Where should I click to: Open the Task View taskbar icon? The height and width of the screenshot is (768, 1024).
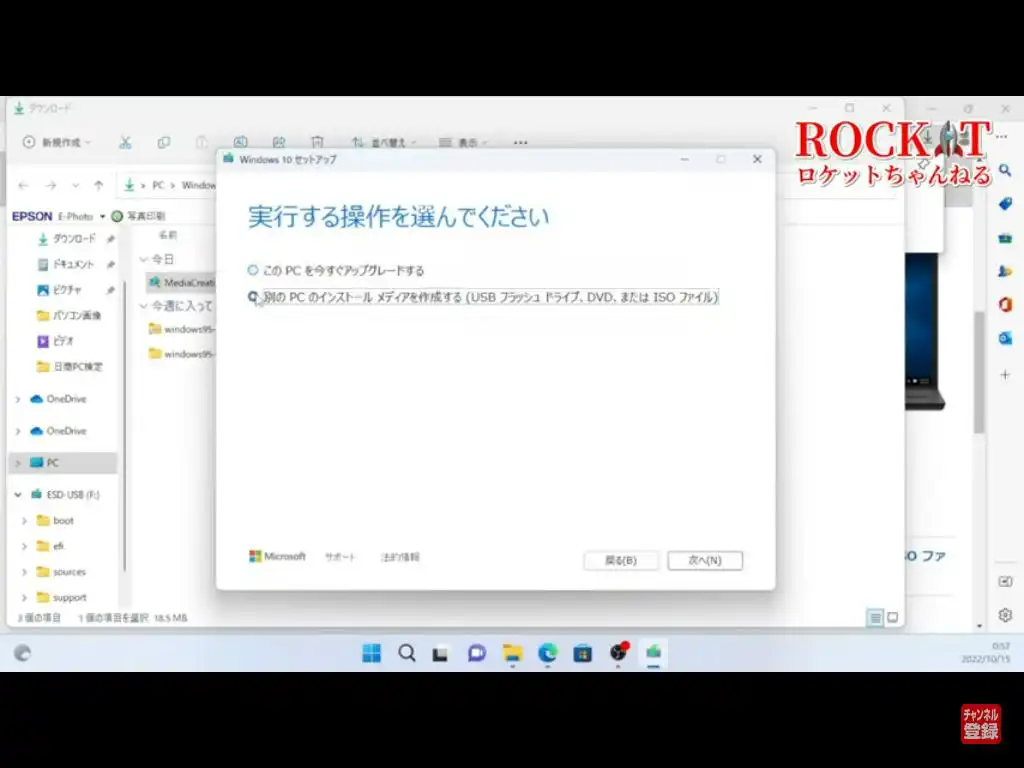click(x=440, y=653)
